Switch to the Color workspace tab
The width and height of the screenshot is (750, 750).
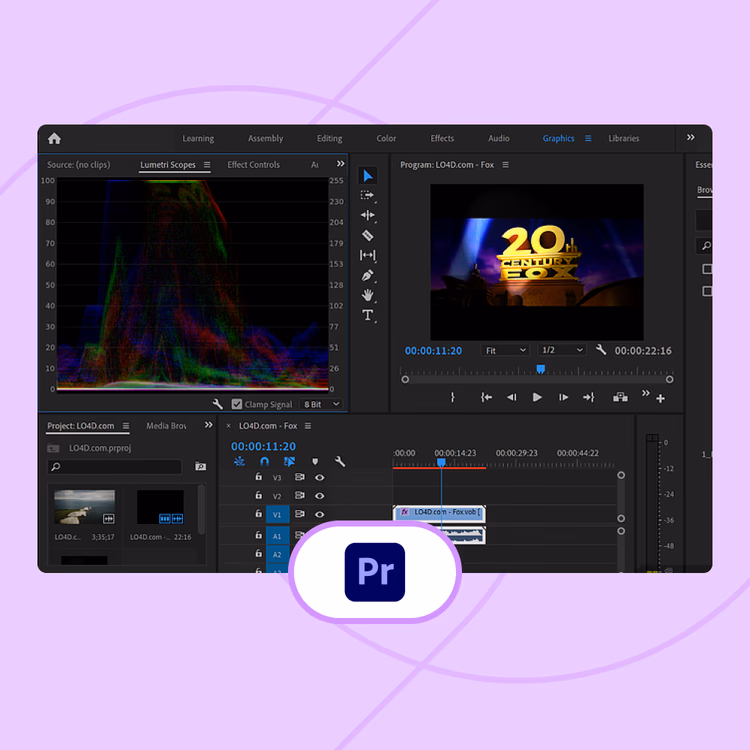(x=386, y=139)
